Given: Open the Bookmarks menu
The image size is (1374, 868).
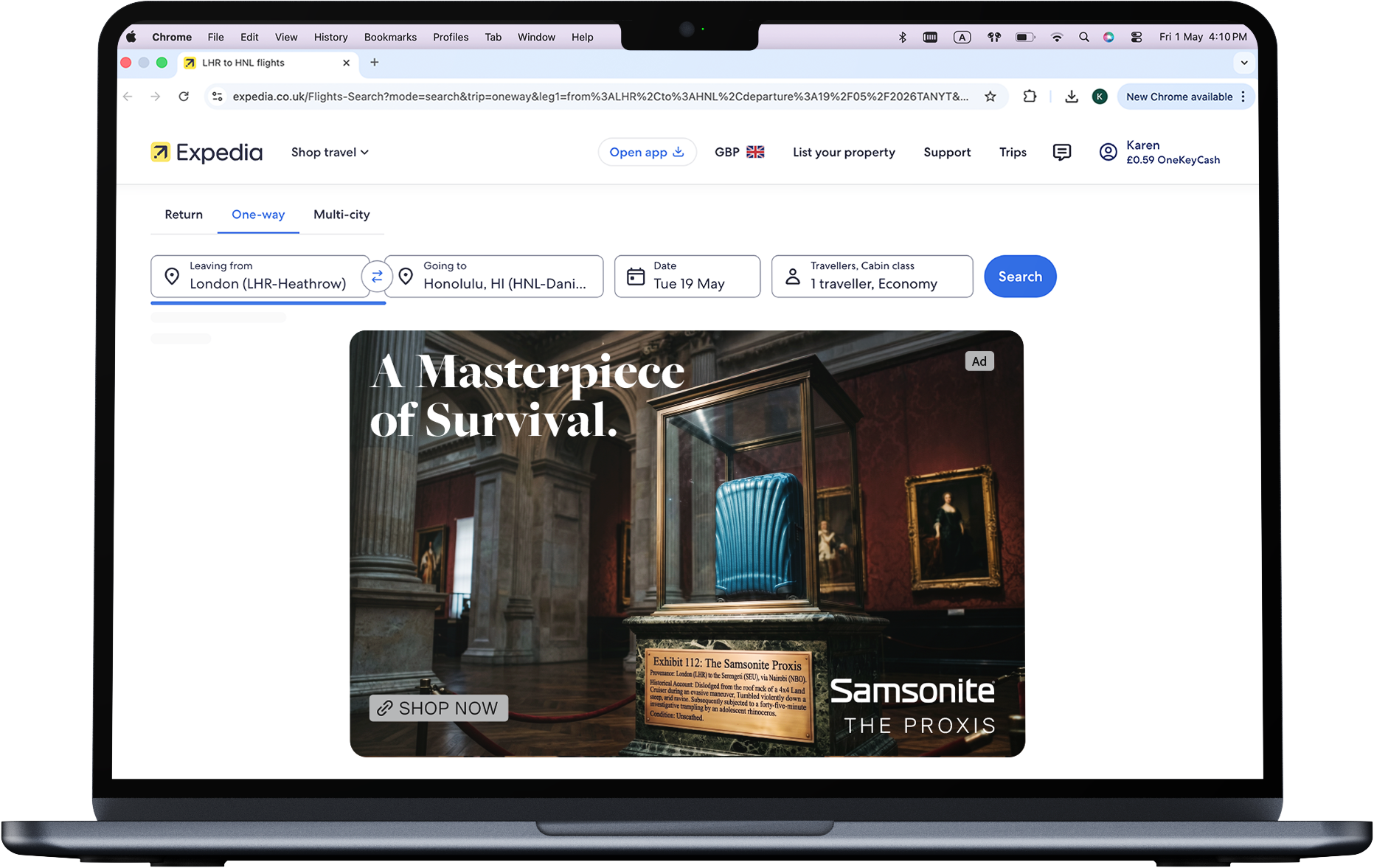Looking at the screenshot, I should (x=390, y=37).
